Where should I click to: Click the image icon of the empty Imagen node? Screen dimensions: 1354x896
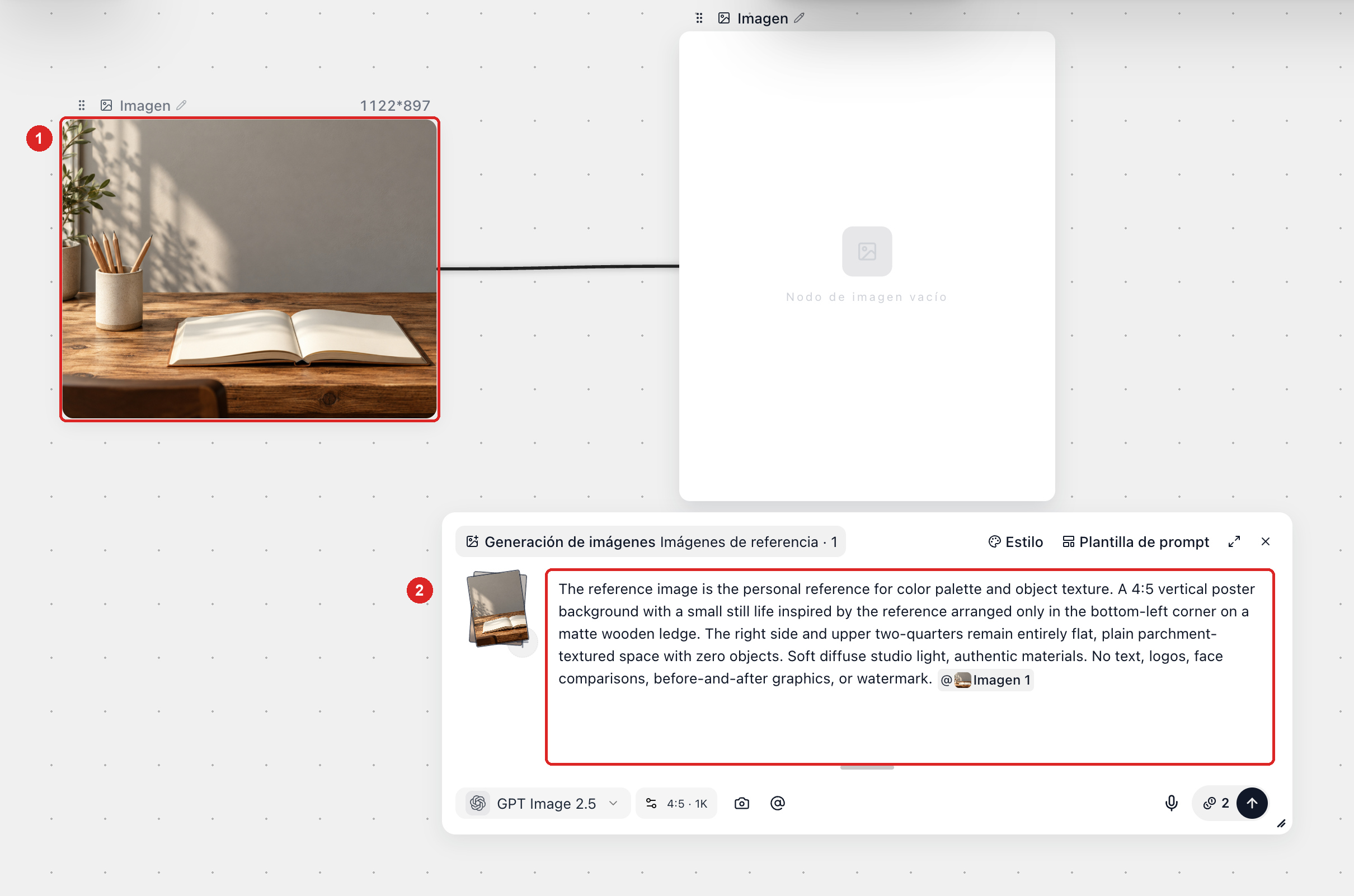[x=723, y=18]
